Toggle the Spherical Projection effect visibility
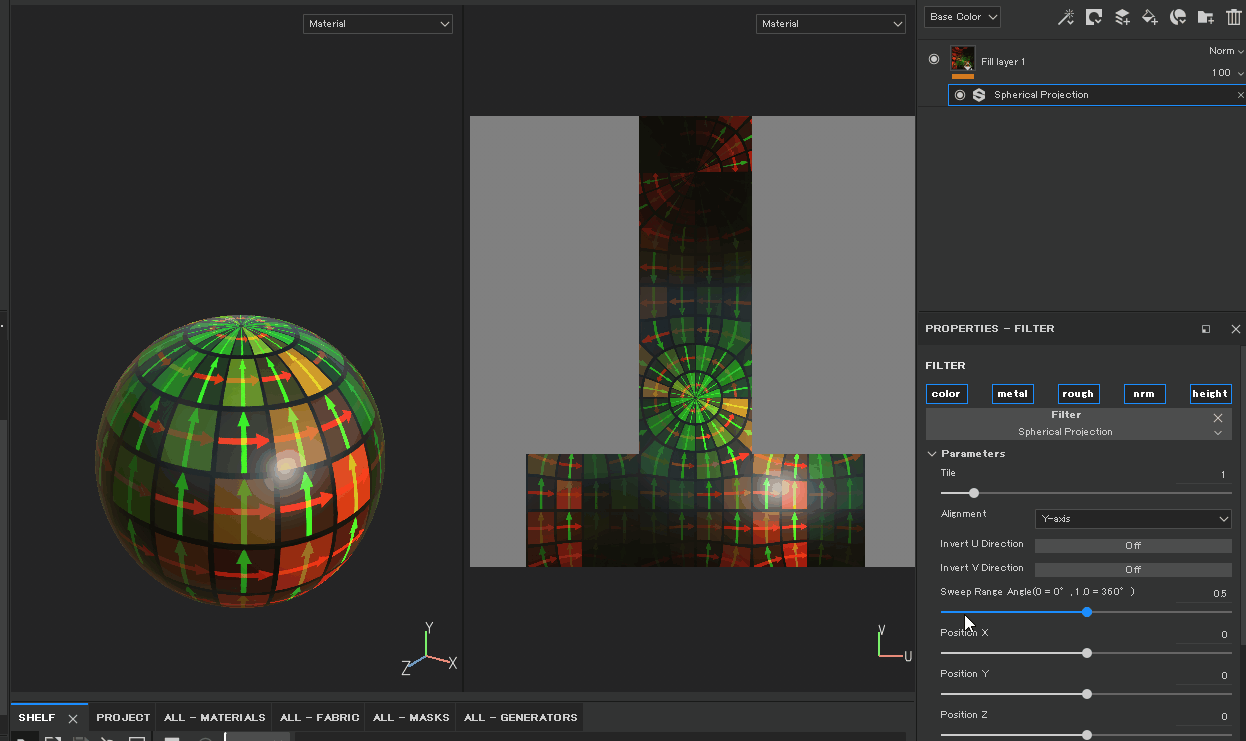The image size is (1246, 741). click(x=959, y=94)
